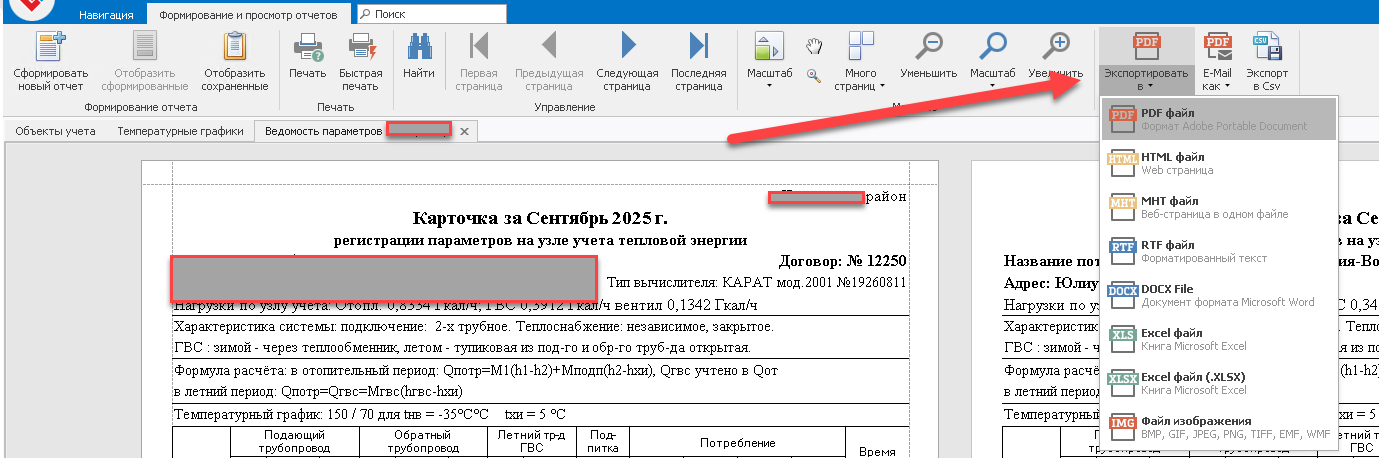Open the Температурные графики tab
Viewport: 1379px width, 458px height.
pos(180,131)
